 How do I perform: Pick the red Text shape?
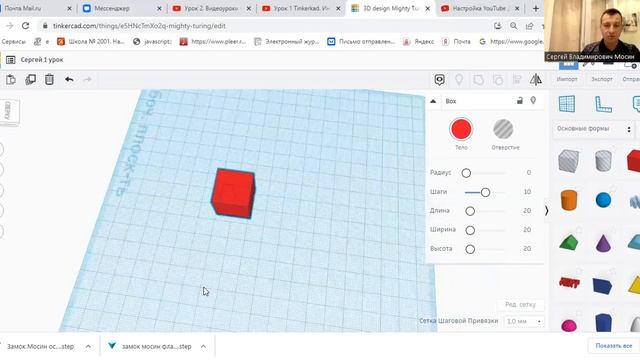[569, 282]
